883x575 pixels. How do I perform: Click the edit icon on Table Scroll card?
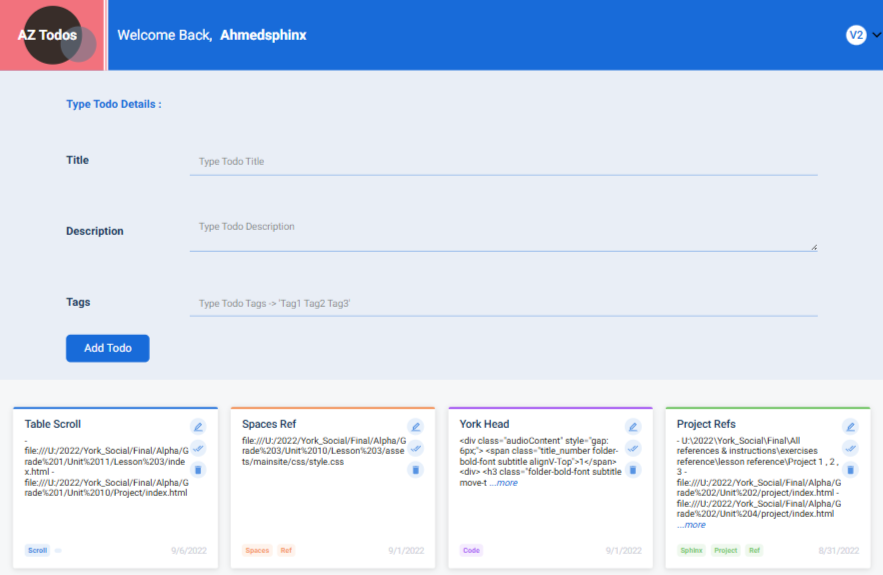pyautogui.click(x=198, y=427)
